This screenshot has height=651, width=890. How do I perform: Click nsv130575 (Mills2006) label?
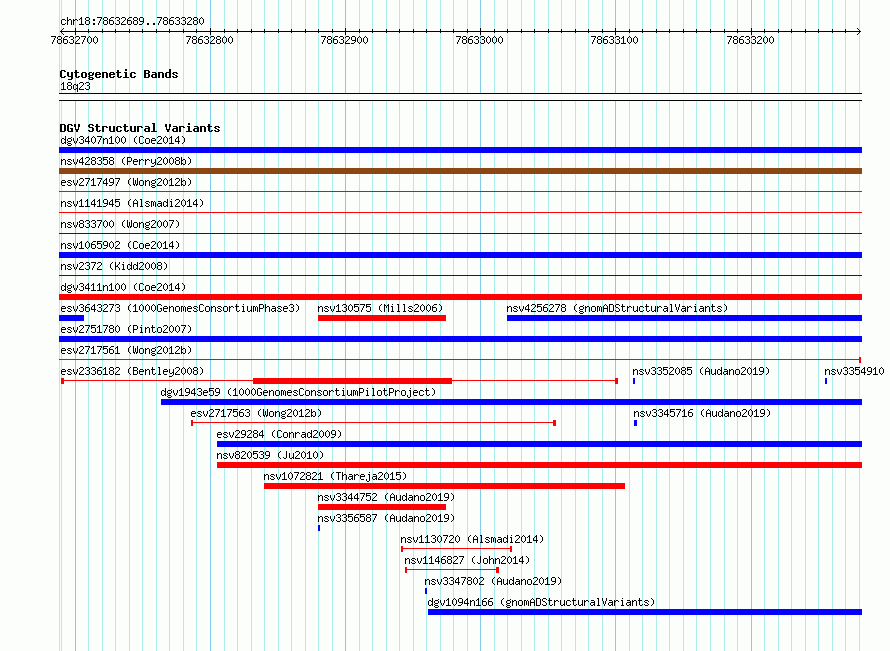pyautogui.click(x=380, y=308)
